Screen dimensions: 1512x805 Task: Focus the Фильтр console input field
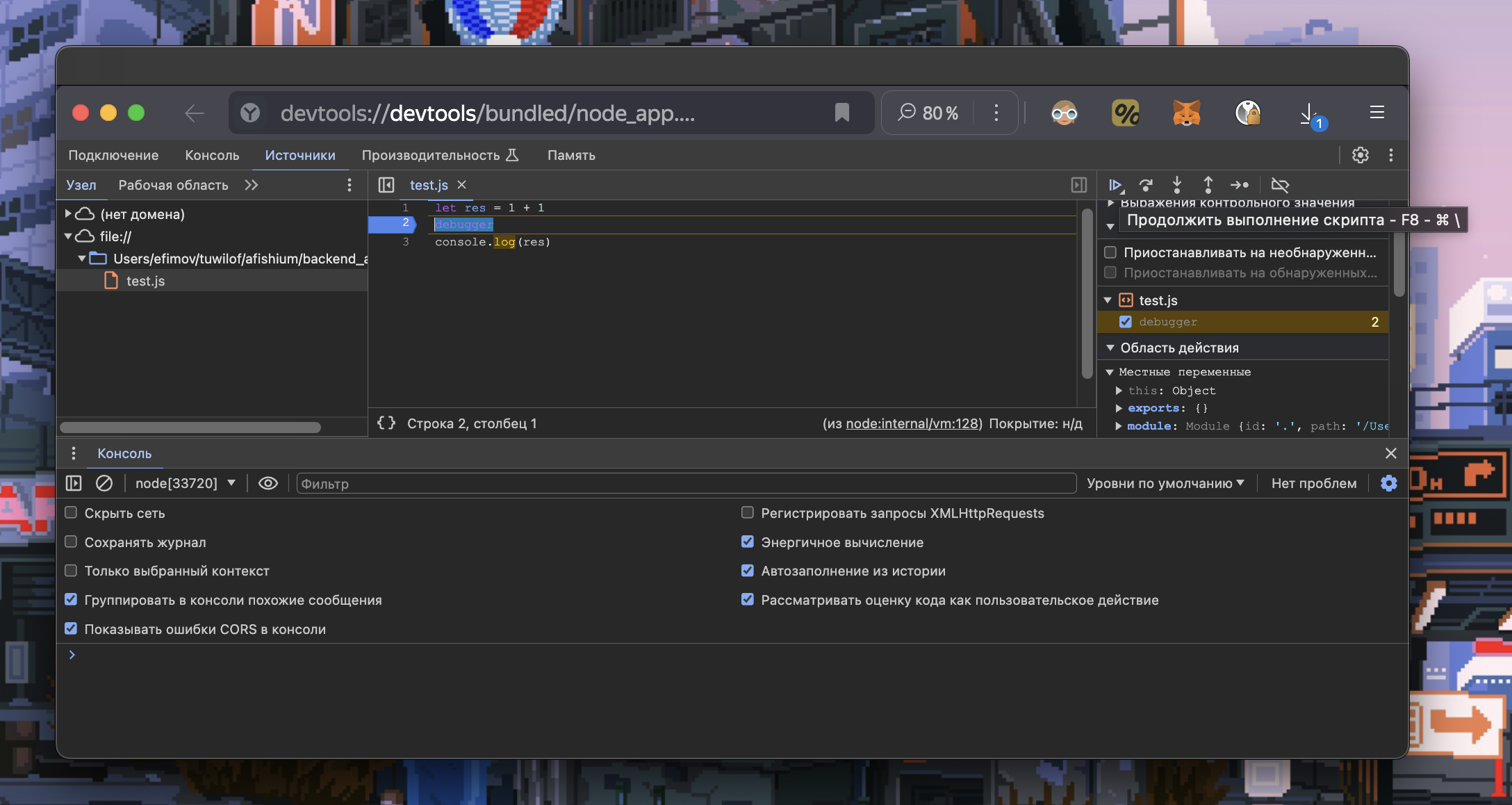[x=687, y=483]
